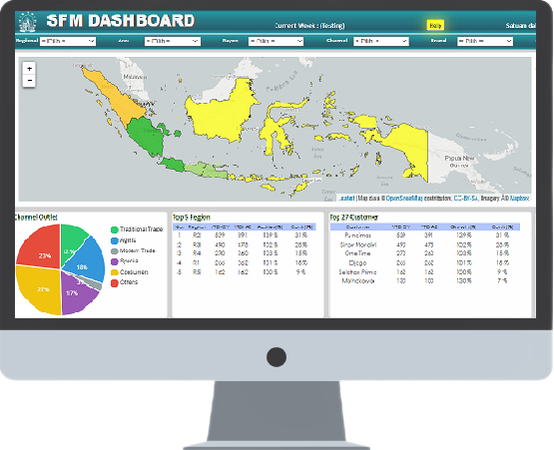Click the red Others legend marker
This screenshot has height=450, width=554.
114,283
